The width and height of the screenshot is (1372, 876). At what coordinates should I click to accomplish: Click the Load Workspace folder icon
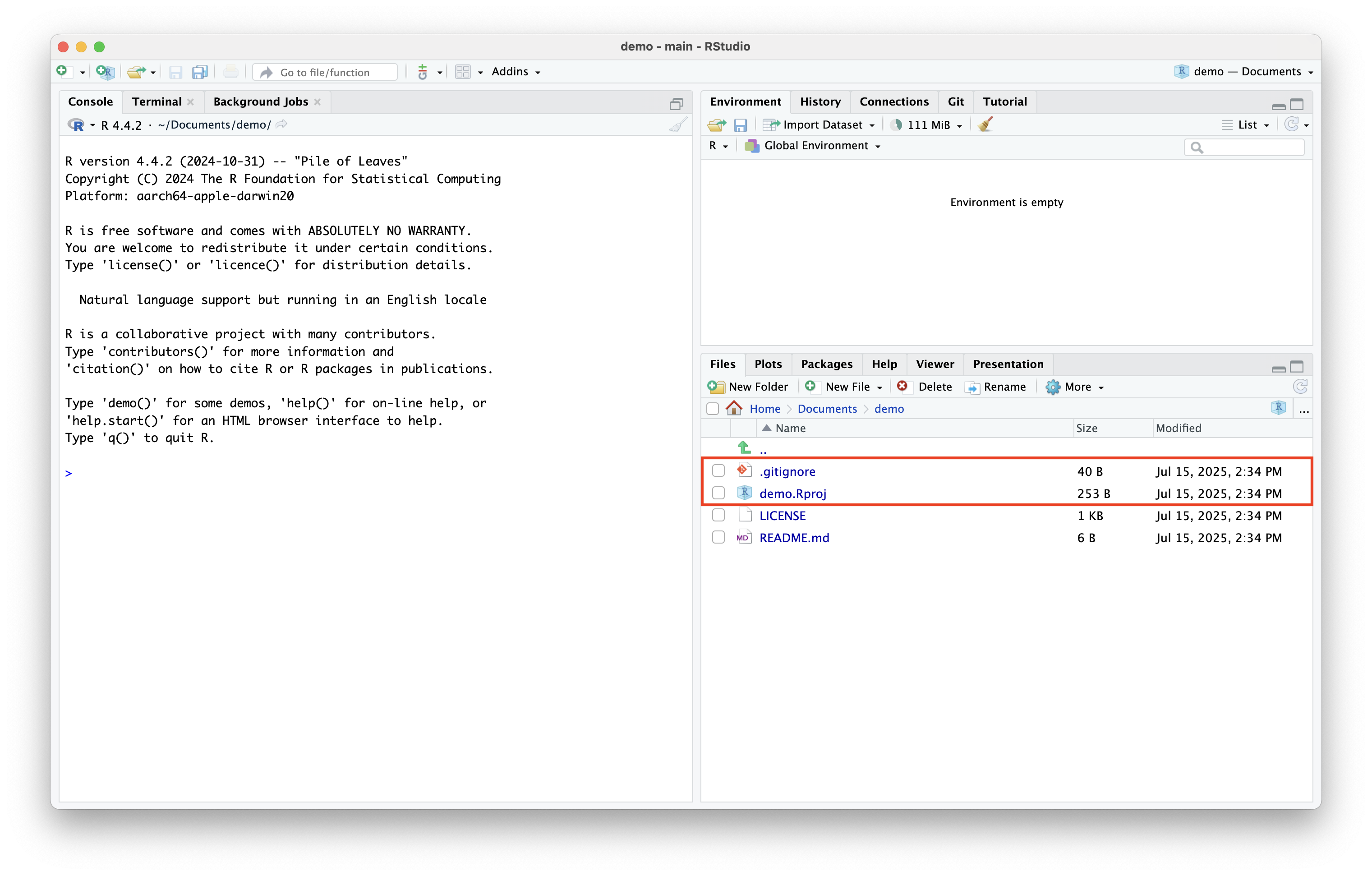(x=717, y=125)
